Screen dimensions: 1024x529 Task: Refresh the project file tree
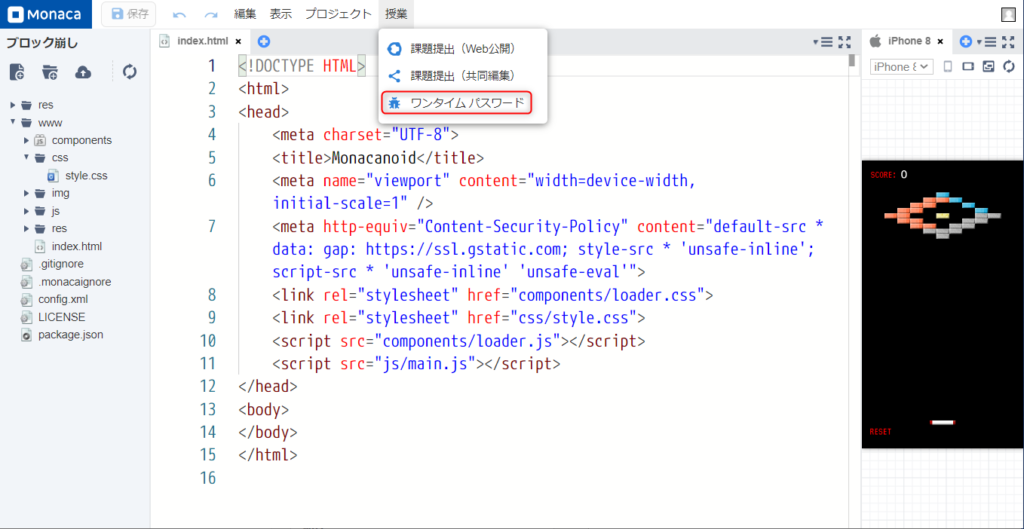pyautogui.click(x=130, y=71)
